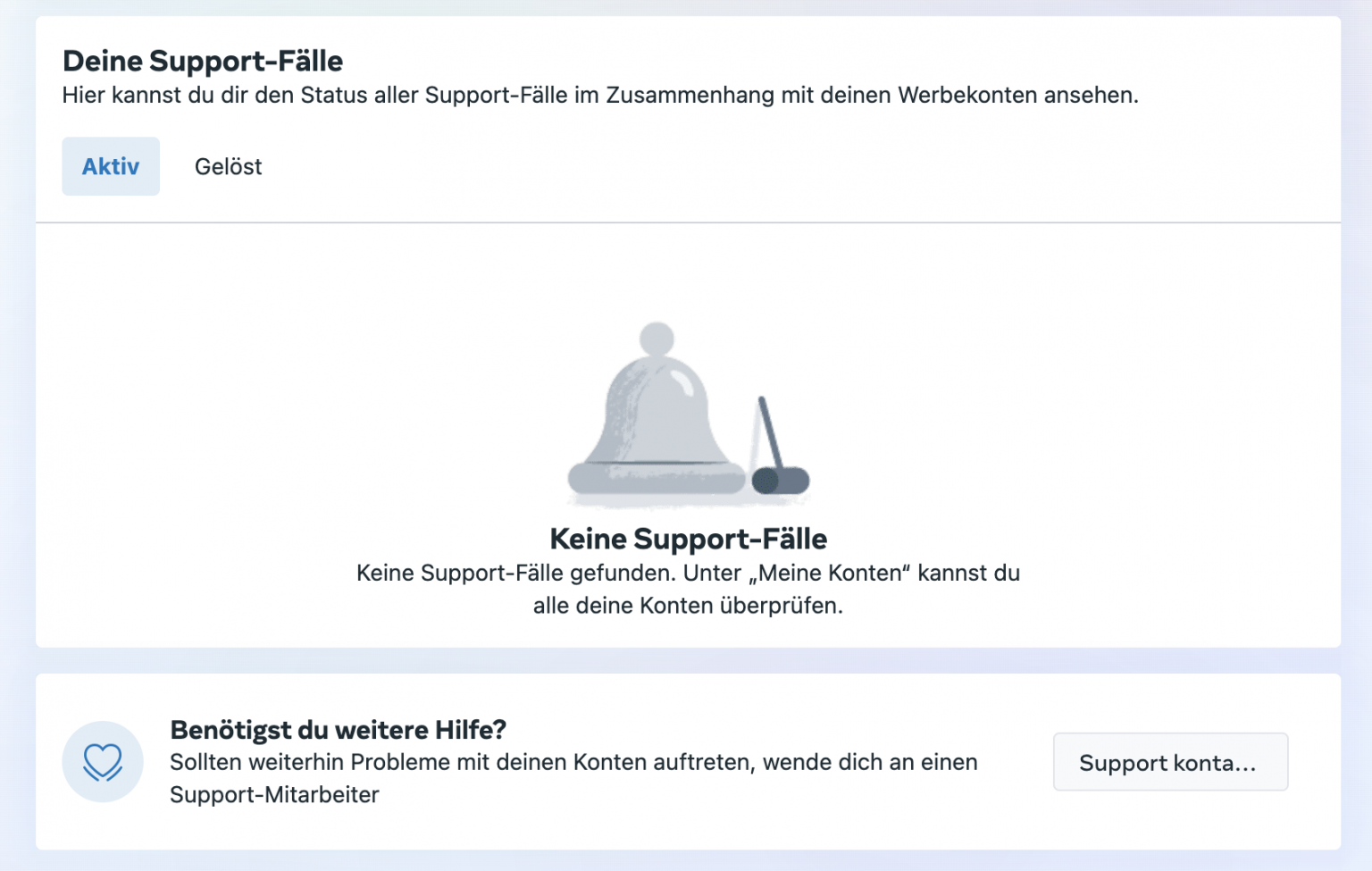The width and height of the screenshot is (1372, 871).
Task: Select the "Deine Support-Fälle" heading
Action: pos(203,61)
